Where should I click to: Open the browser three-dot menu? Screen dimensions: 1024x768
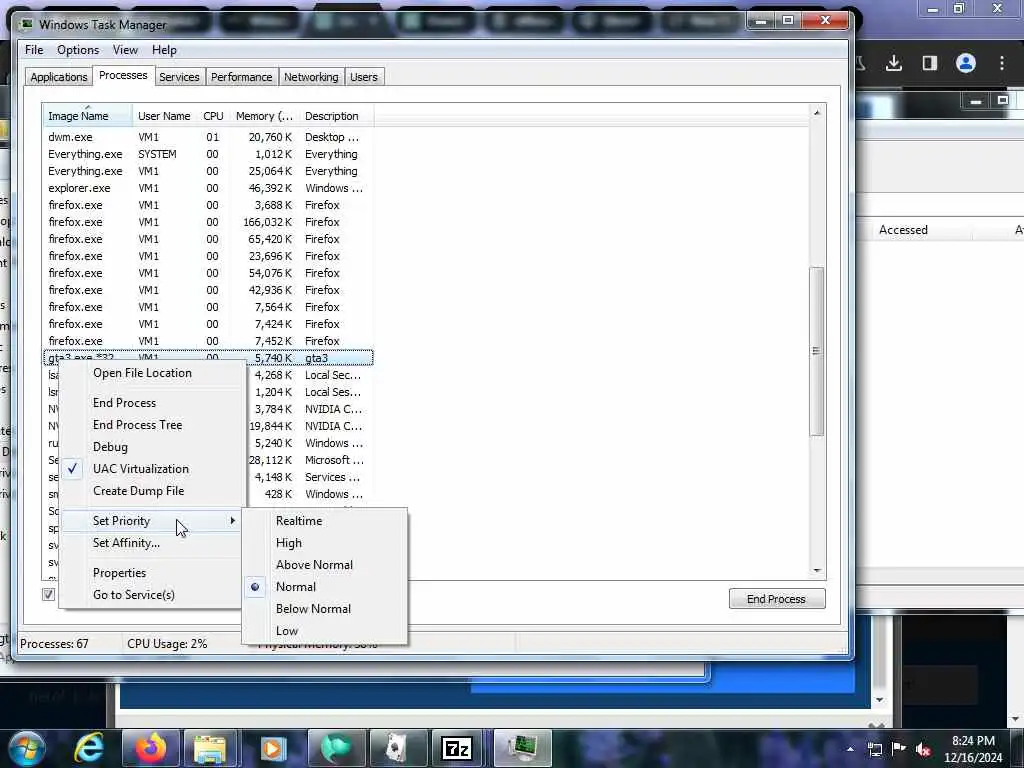coord(1002,63)
